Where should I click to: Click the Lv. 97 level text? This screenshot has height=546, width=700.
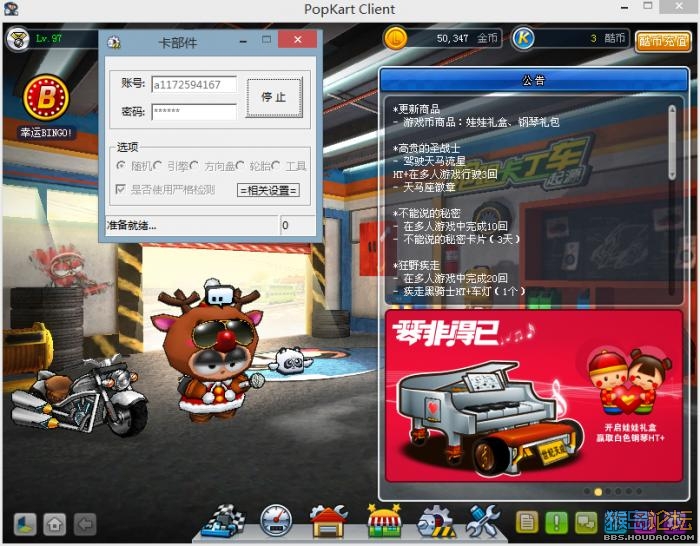point(49,38)
